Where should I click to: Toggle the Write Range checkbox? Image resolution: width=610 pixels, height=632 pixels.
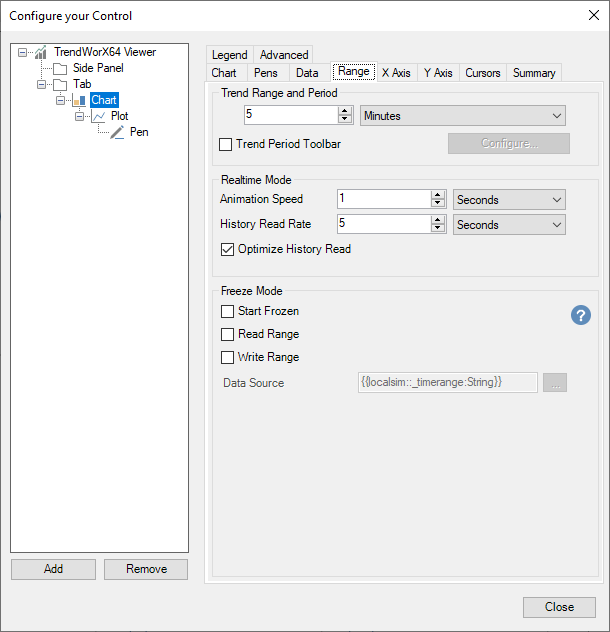(x=228, y=357)
